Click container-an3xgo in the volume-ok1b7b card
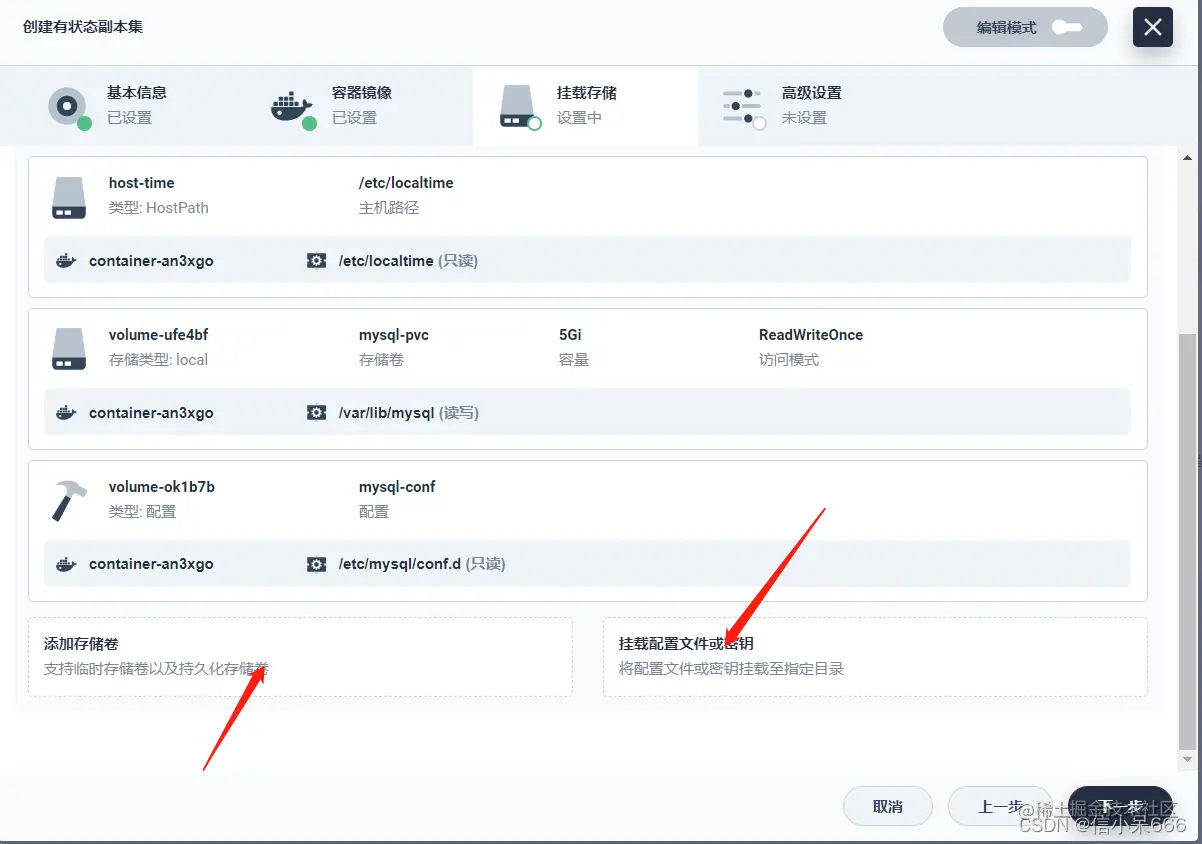The image size is (1202, 844). coord(151,565)
